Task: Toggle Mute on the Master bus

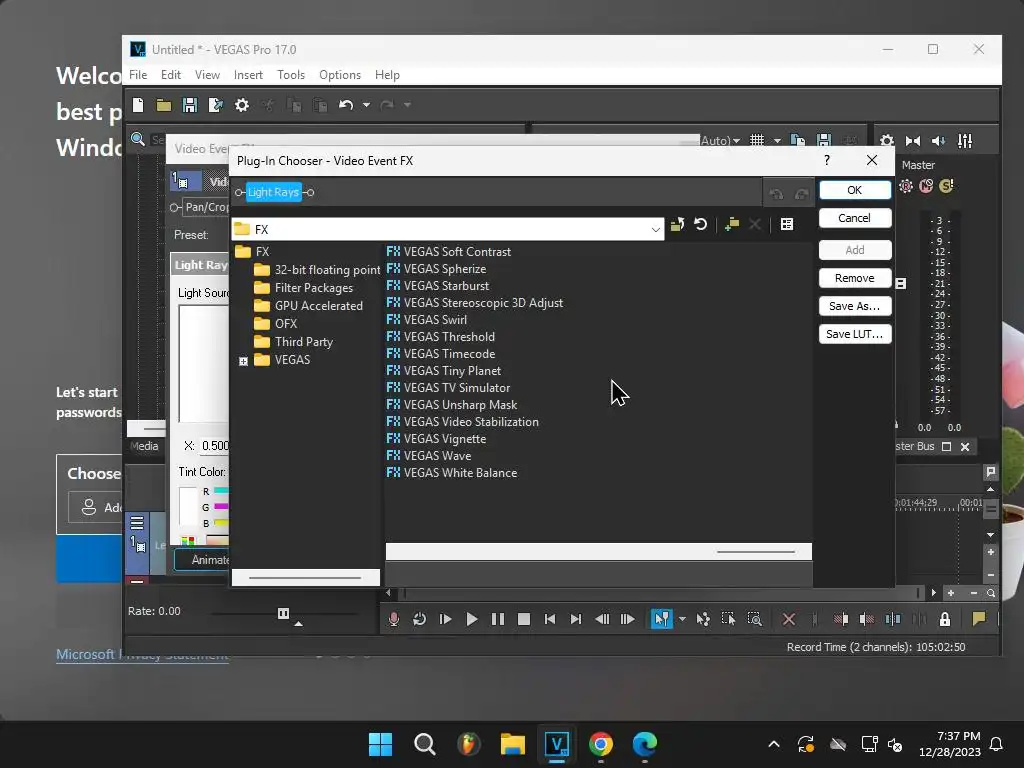Action: [x=926, y=187]
